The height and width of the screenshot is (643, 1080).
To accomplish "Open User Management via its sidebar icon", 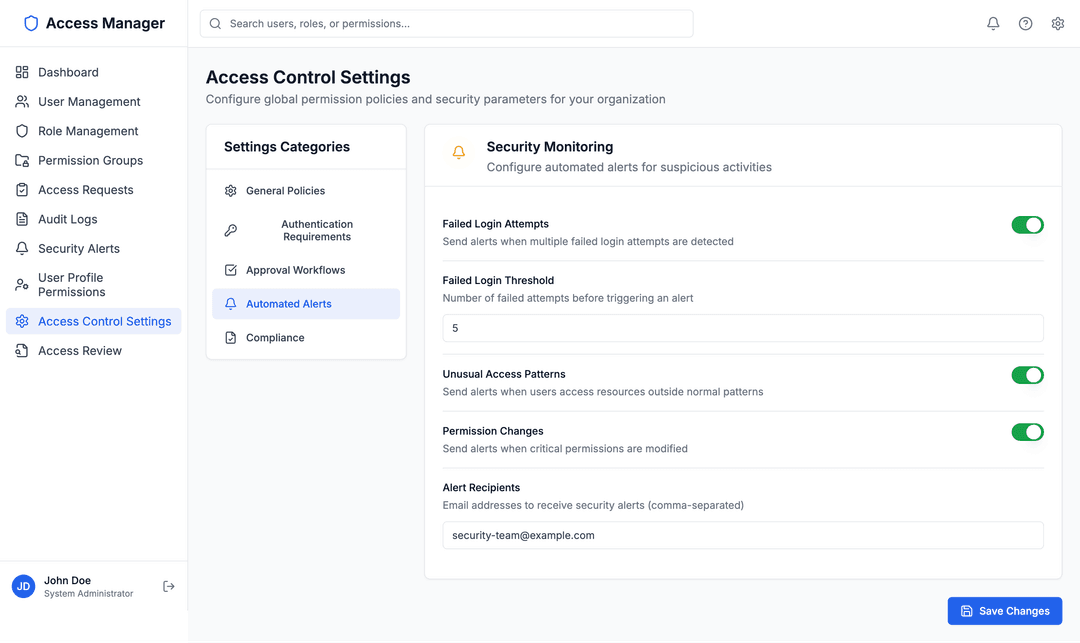I will coord(22,101).
